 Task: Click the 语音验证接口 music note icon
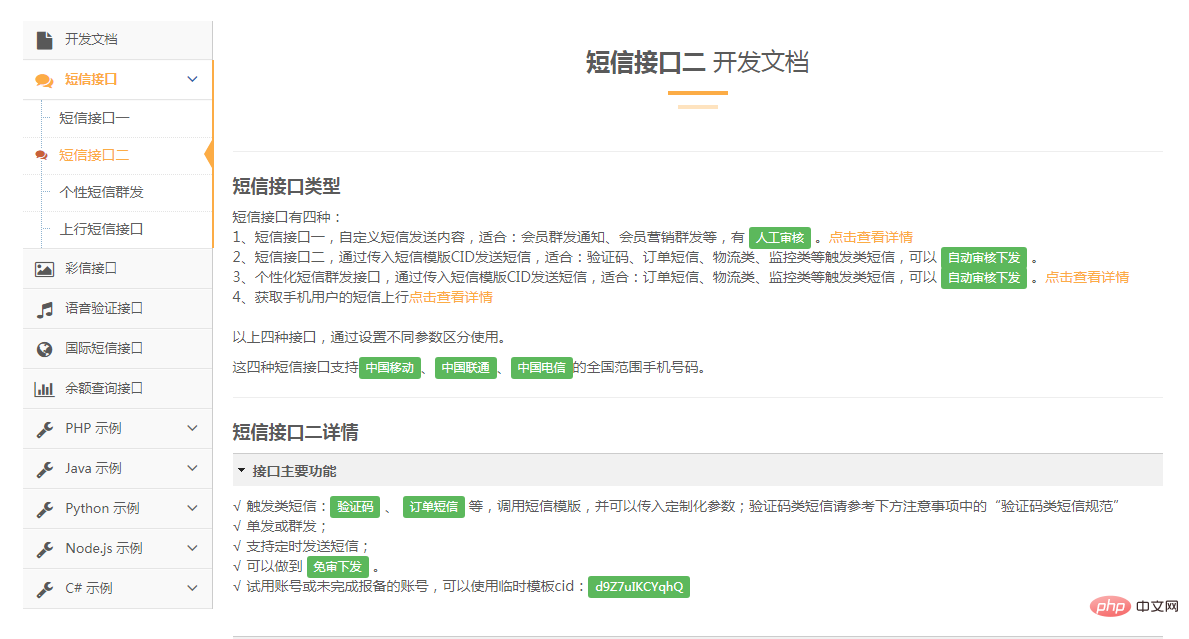[x=45, y=309]
